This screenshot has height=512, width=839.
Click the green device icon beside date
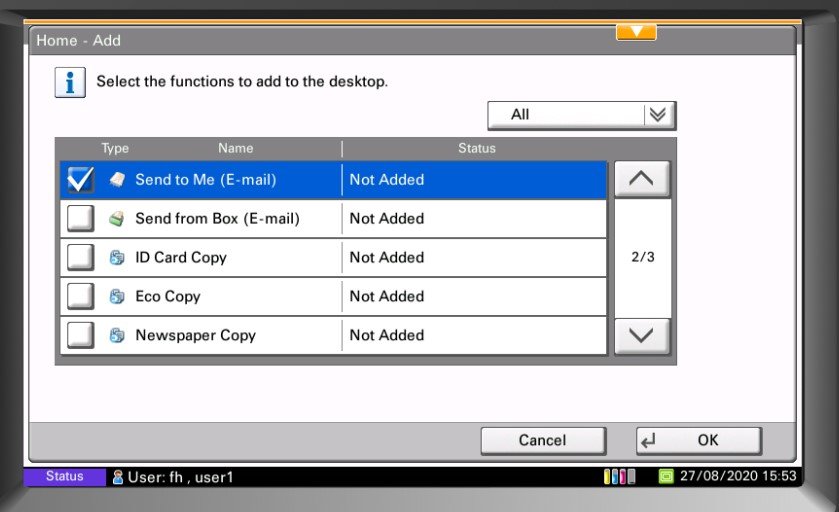(x=666, y=476)
